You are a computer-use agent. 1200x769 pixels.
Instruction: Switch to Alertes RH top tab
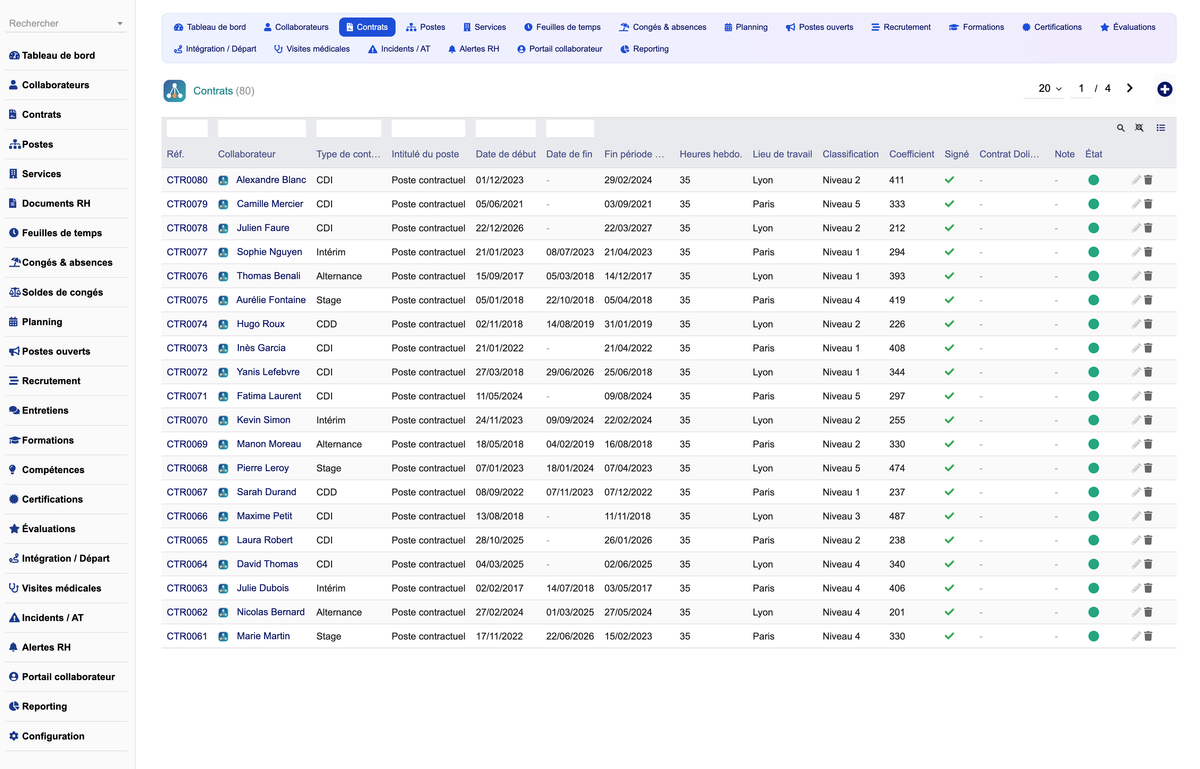[x=473, y=49]
